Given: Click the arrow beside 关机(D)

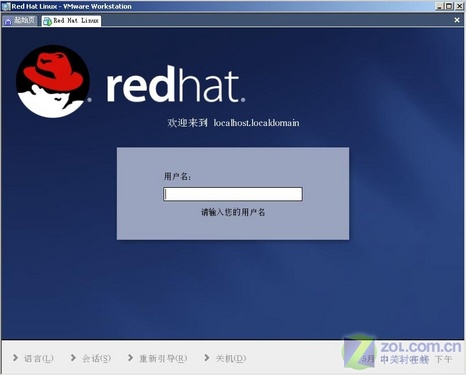Looking at the screenshot, I should [x=207, y=358].
